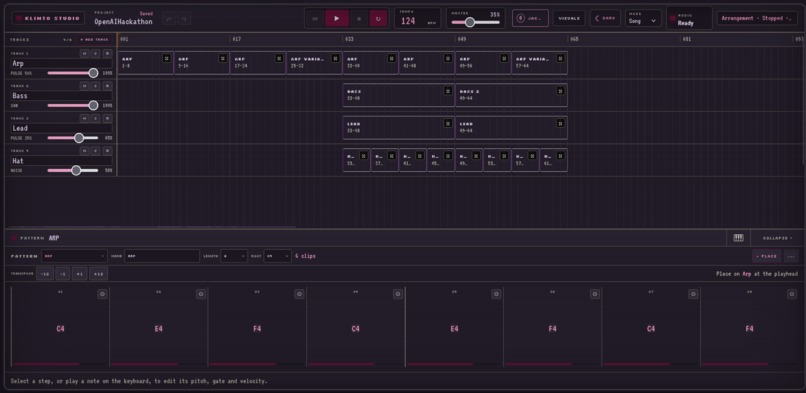Image resolution: width=806 pixels, height=393 pixels.
Task: Remove the Bass 2 clip at 49-64
Action: click(x=561, y=90)
